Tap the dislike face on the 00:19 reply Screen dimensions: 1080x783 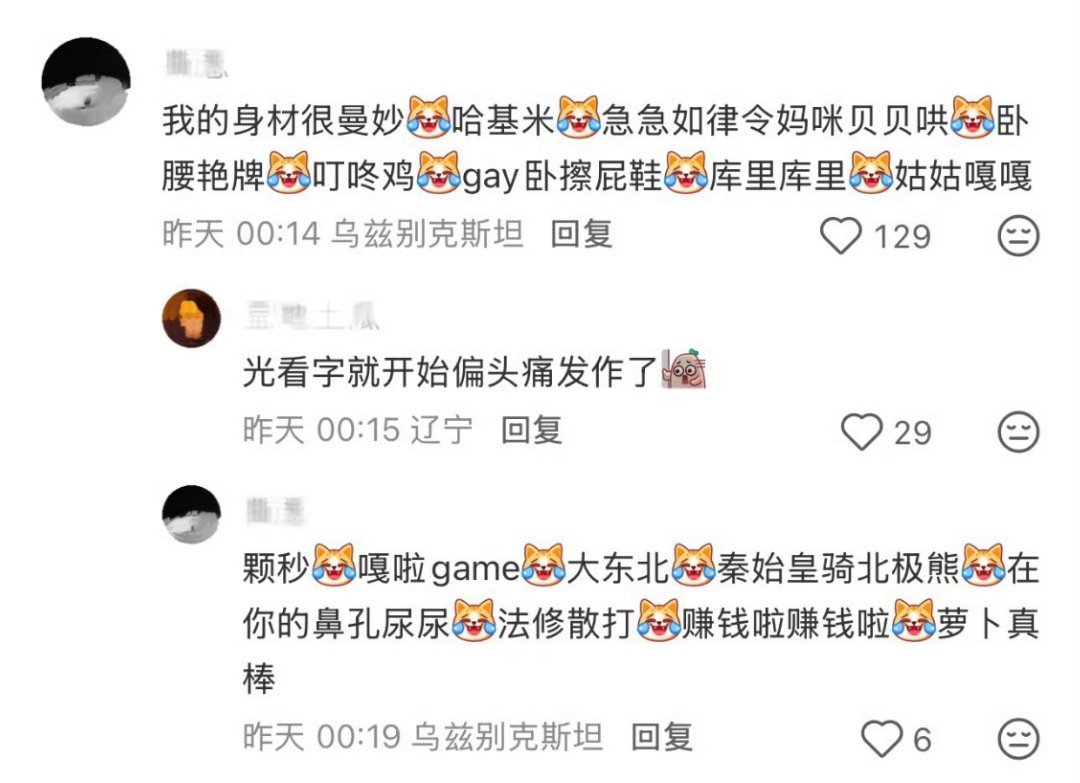pos(1019,739)
